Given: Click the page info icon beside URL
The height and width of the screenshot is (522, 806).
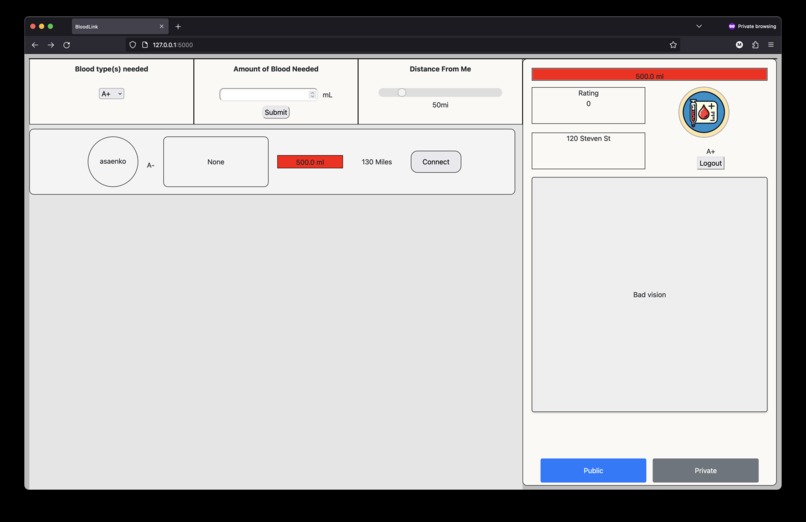Looking at the screenshot, I should tap(145, 45).
